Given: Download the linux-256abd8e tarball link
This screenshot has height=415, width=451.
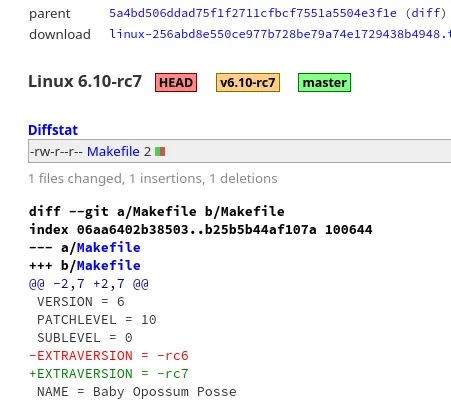Looking at the screenshot, I should [280, 34].
